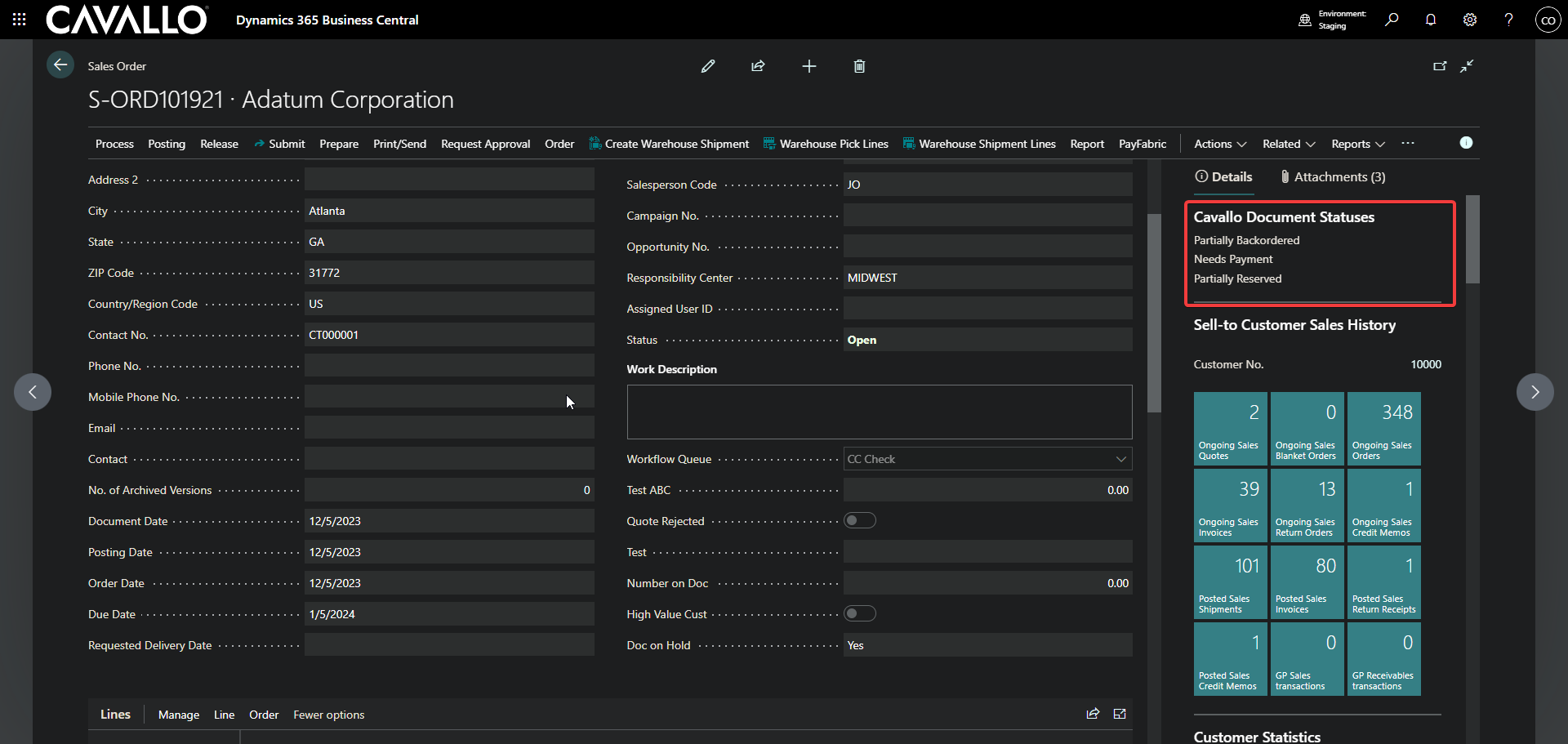
Task: Click the share icon in header
Action: click(758, 66)
